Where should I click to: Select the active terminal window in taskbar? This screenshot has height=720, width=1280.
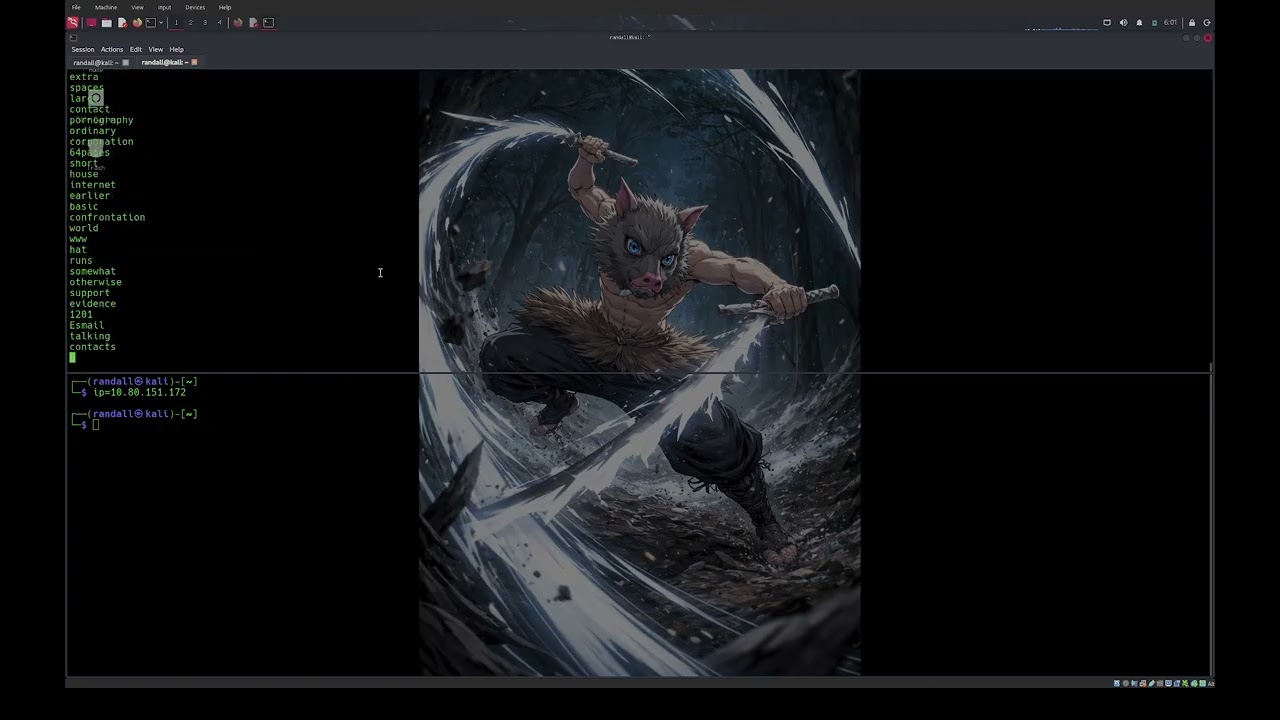pos(268,22)
